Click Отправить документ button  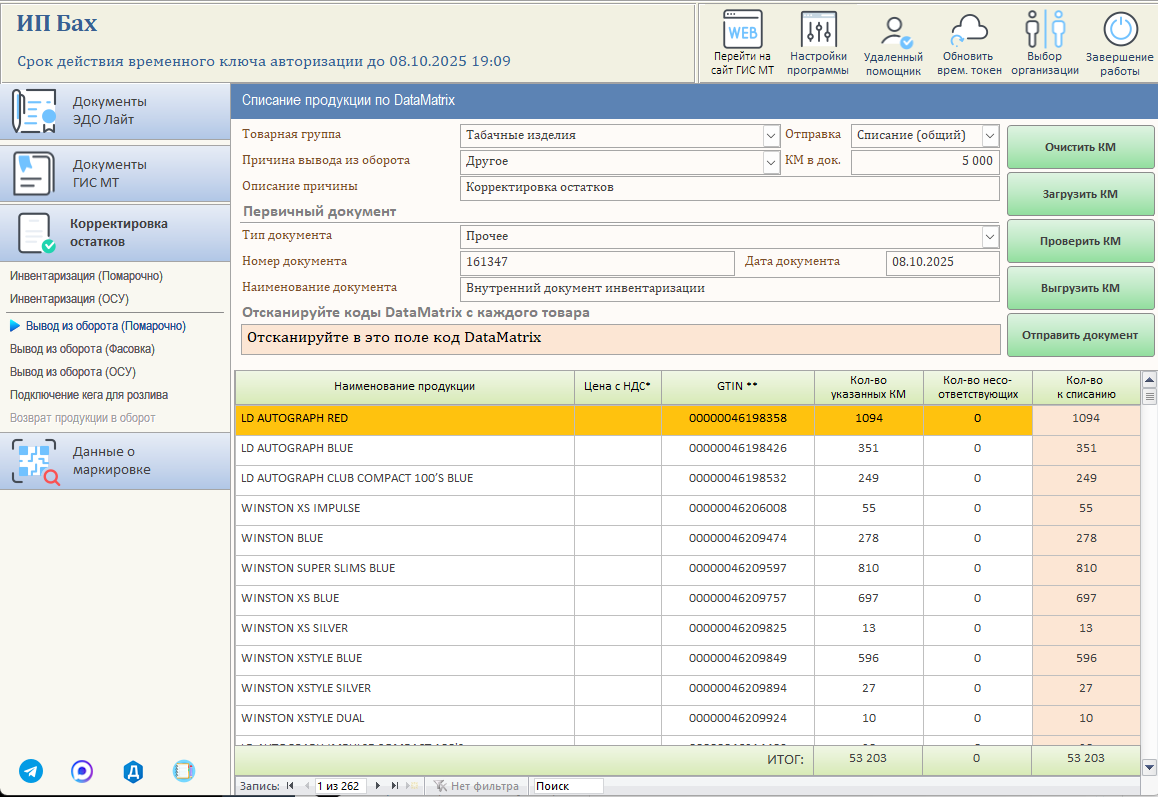point(1080,335)
